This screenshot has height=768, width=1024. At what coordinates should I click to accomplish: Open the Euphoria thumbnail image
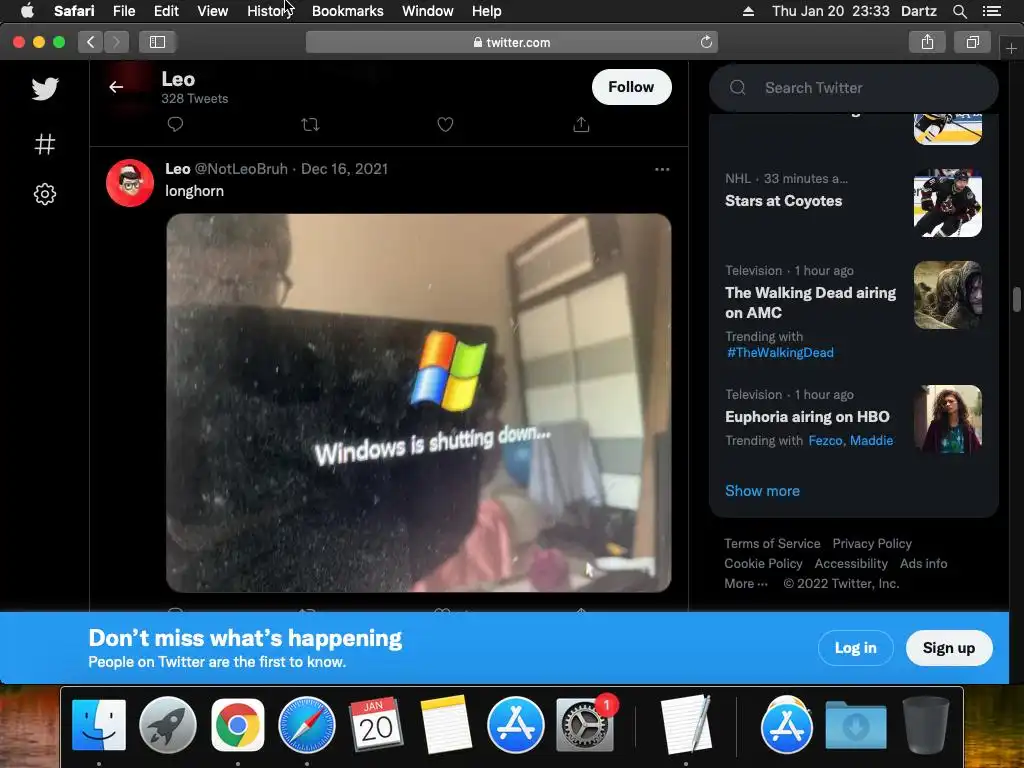pyautogui.click(x=948, y=419)
